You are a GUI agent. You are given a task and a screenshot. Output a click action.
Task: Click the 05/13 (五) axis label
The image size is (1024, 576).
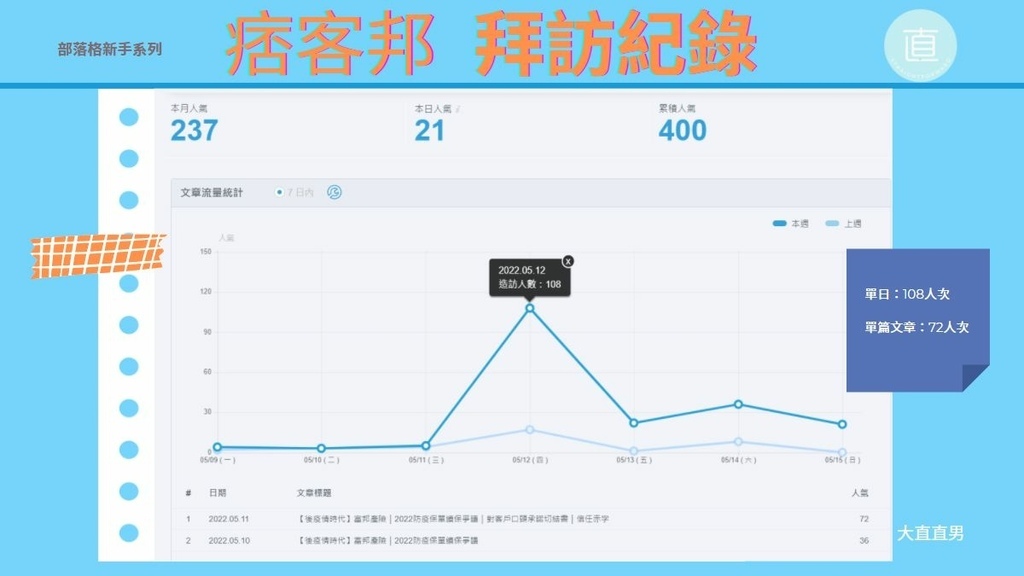click(x=633, y=460)
